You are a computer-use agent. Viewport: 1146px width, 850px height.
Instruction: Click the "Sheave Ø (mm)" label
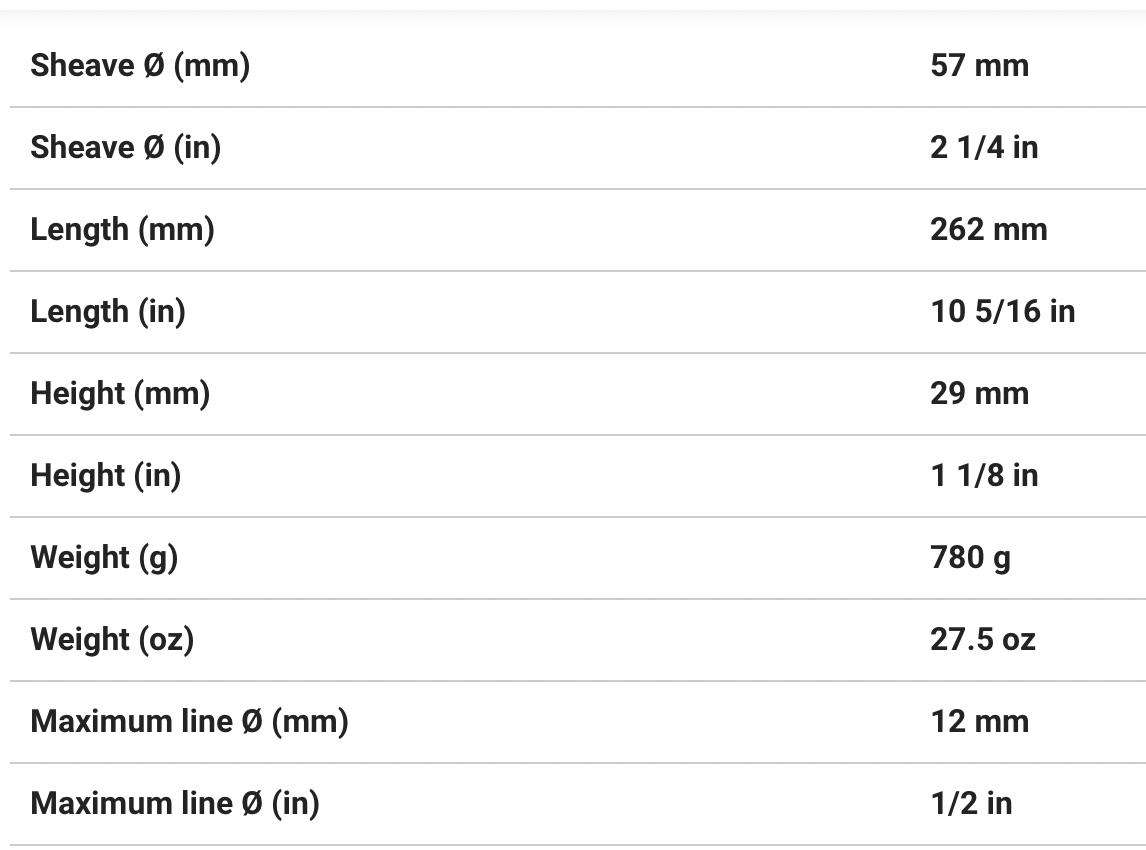pyautogui.click(x=140, y=66)
